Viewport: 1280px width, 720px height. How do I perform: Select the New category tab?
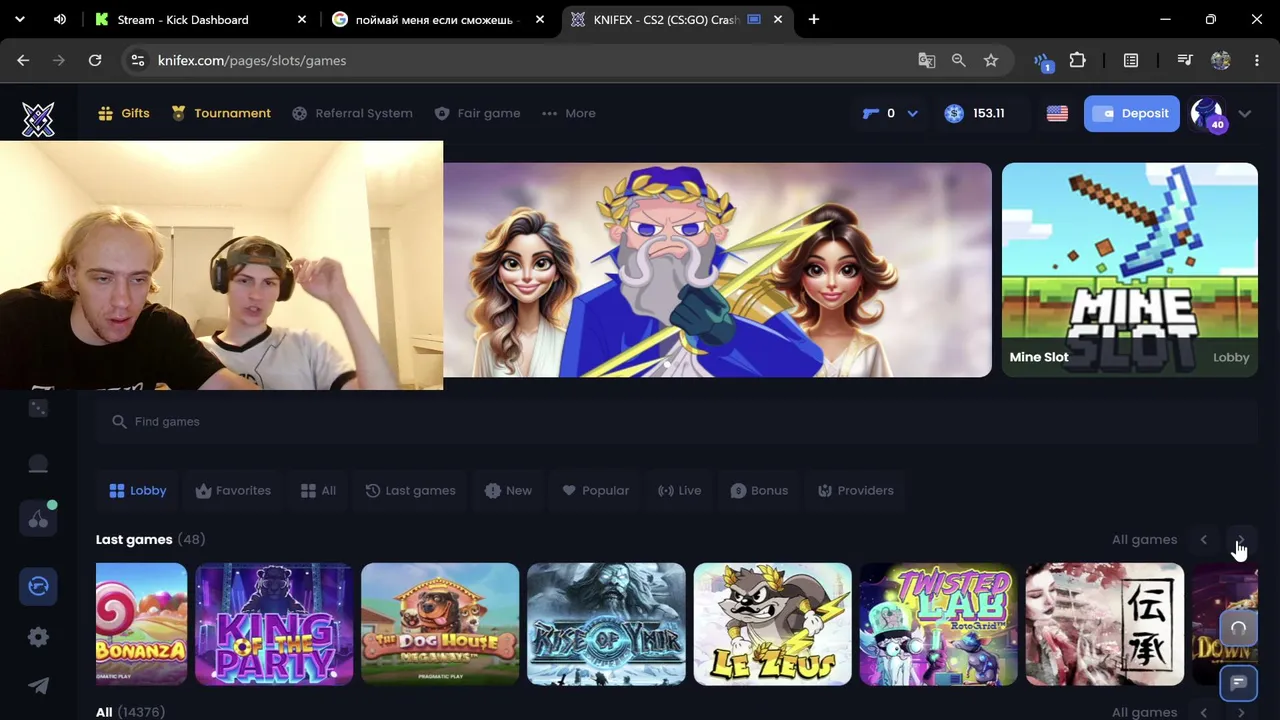click(508, 490)
